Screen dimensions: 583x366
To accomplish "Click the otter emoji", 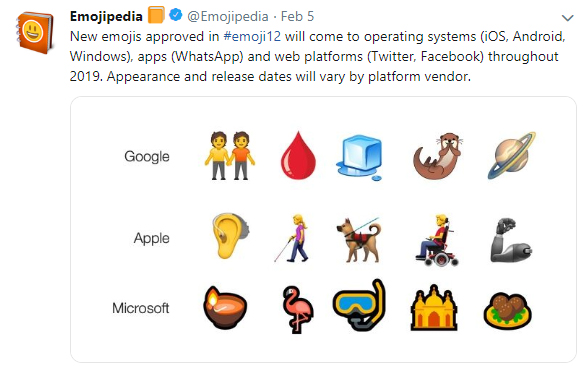I will tap(438, 156).
